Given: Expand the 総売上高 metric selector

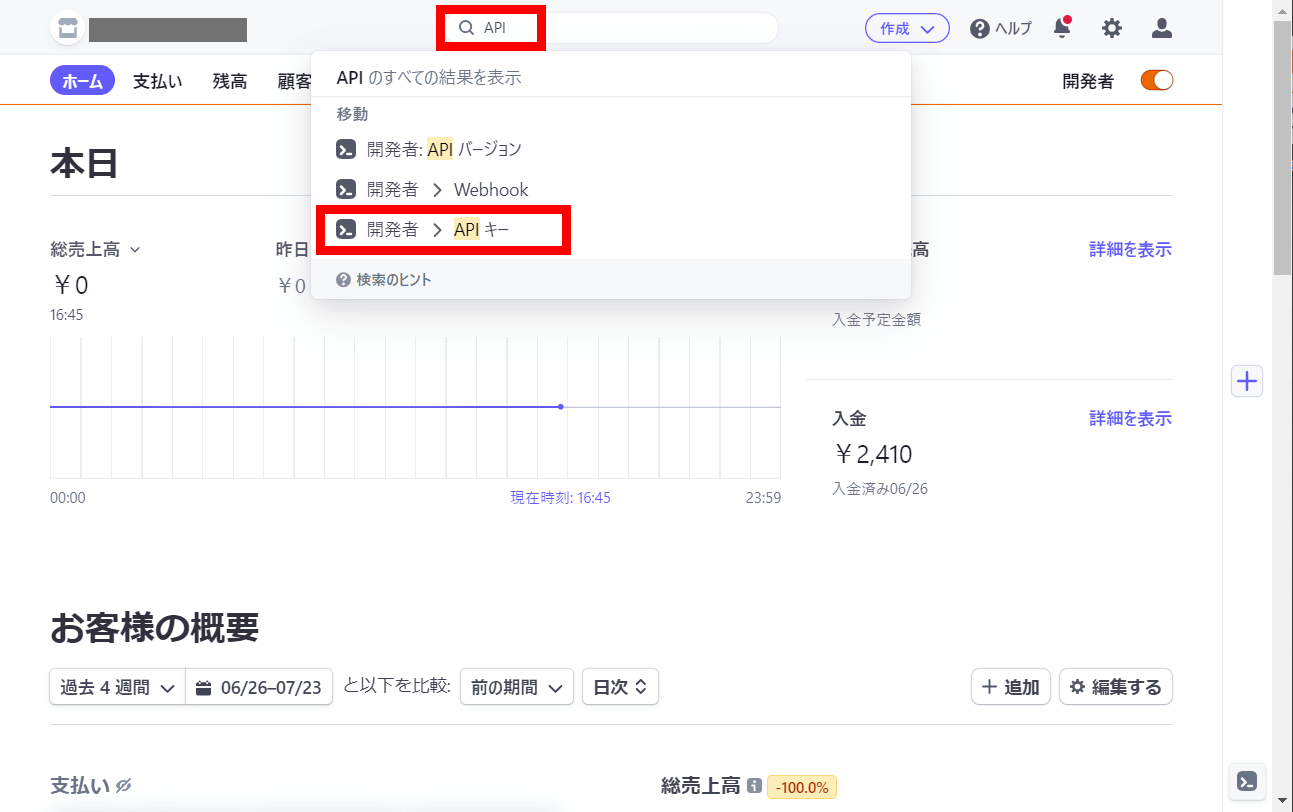Looking at the screenshot, I should pos(95,249).
